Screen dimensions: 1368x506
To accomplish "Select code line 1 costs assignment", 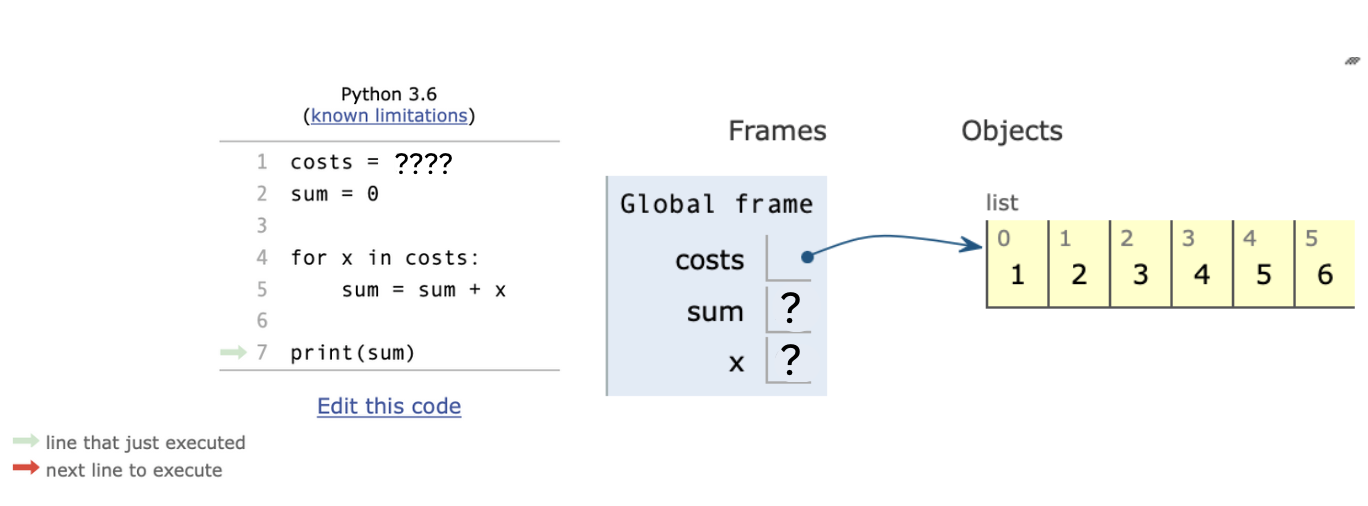I will (372, 162).
